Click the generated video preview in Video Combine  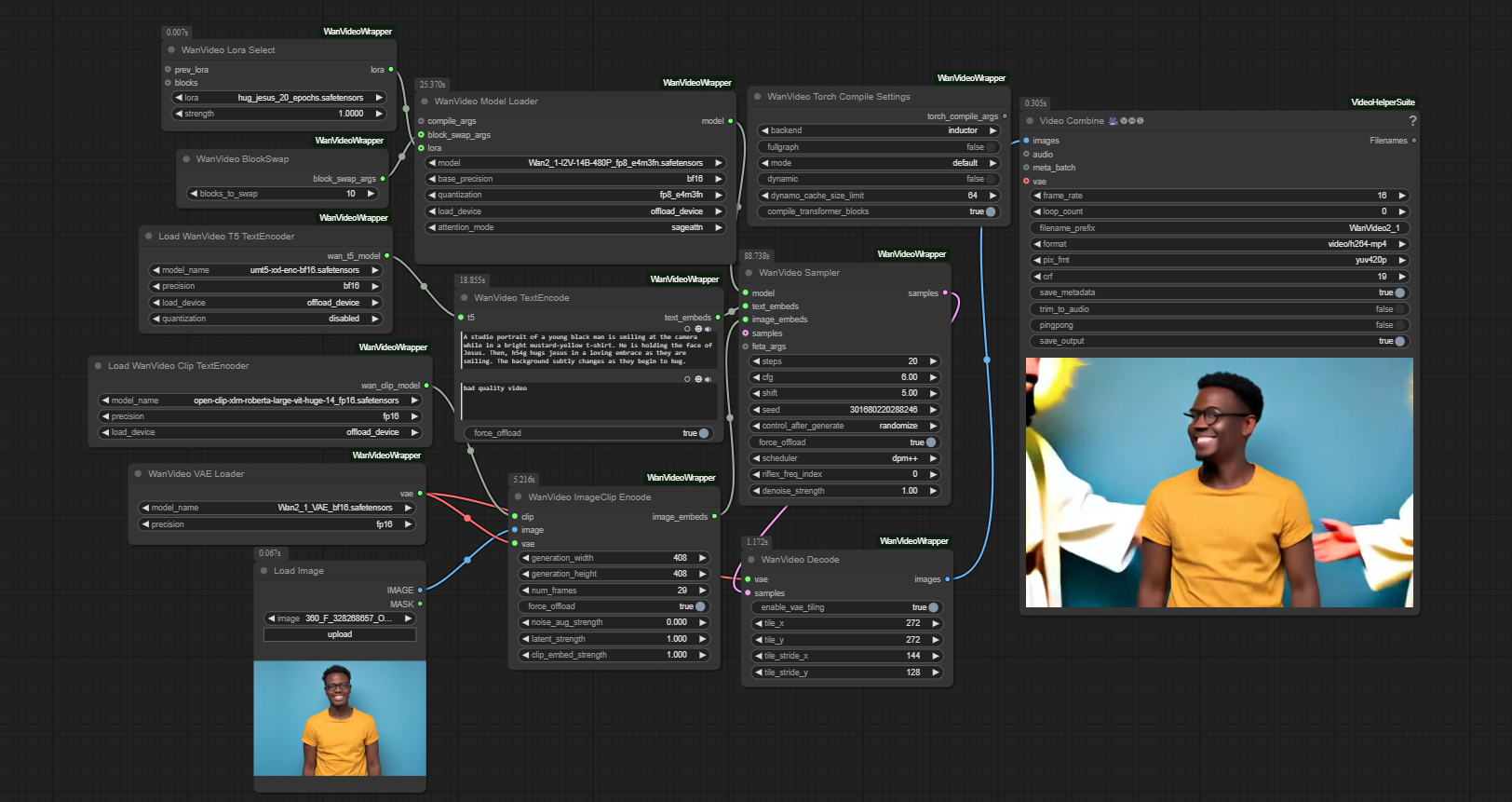tap(1220, 483)
